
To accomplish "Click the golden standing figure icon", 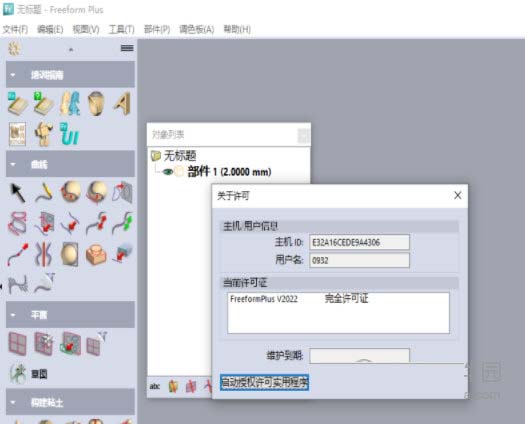I will point(44,134).
